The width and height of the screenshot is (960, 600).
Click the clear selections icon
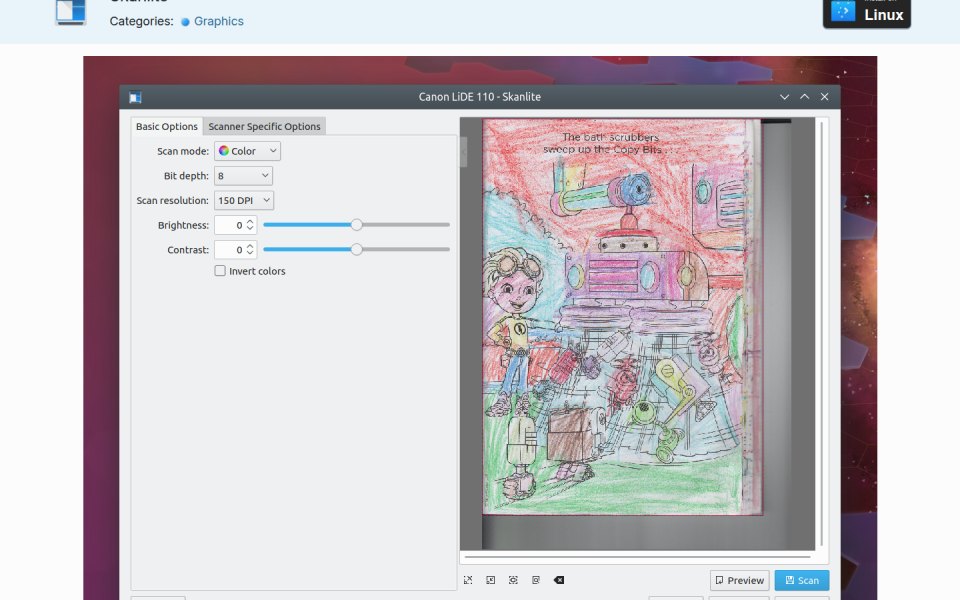559,580
